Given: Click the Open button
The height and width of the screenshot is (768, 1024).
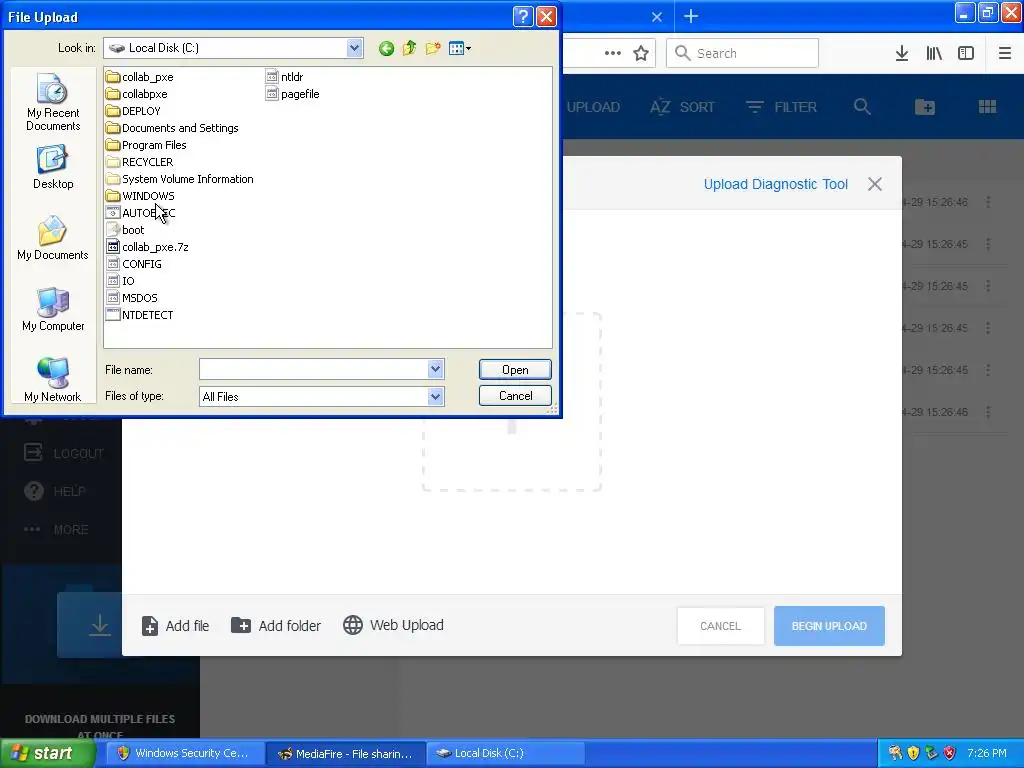Looking at the screenshot, I should [x=515, y=370].
